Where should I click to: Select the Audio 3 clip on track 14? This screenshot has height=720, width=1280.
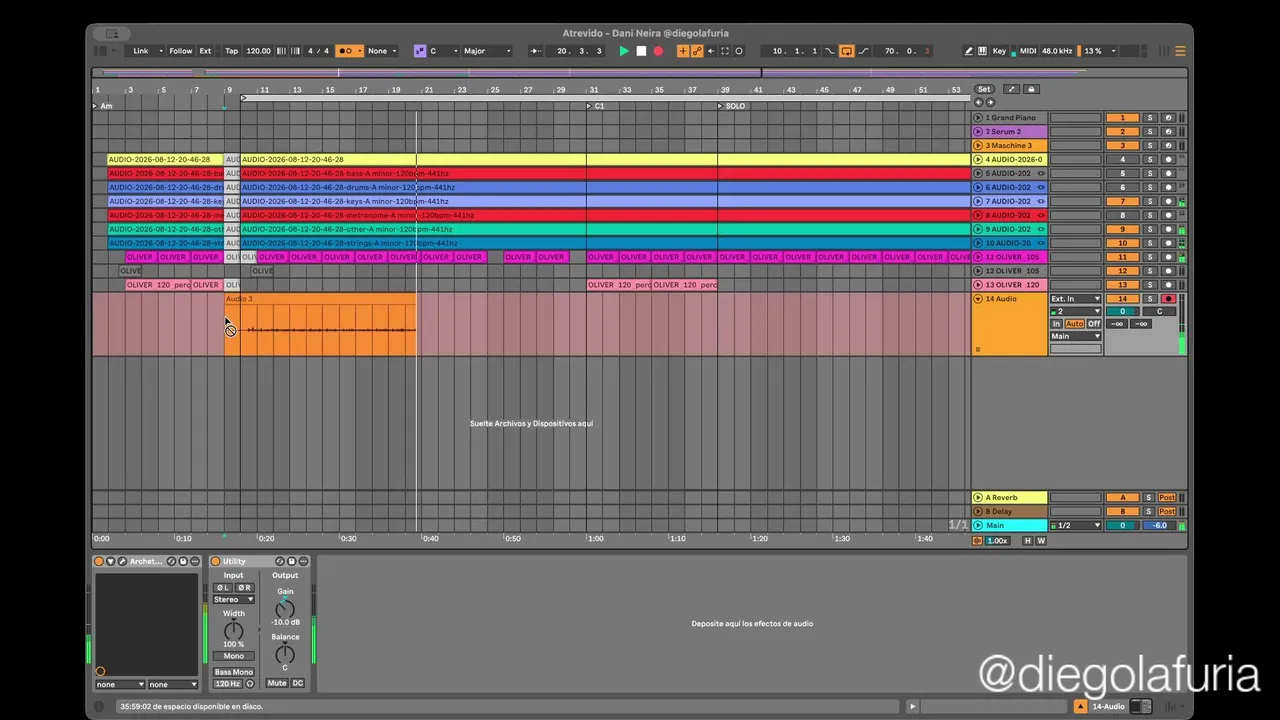[320, 324]
